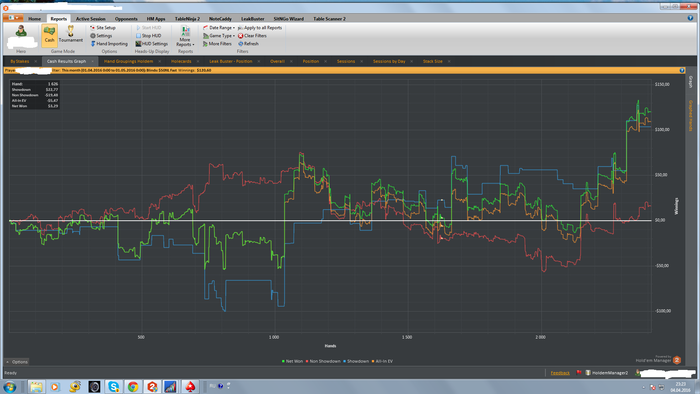Switch to the Sessions by Day tab

tap(389, 61)
